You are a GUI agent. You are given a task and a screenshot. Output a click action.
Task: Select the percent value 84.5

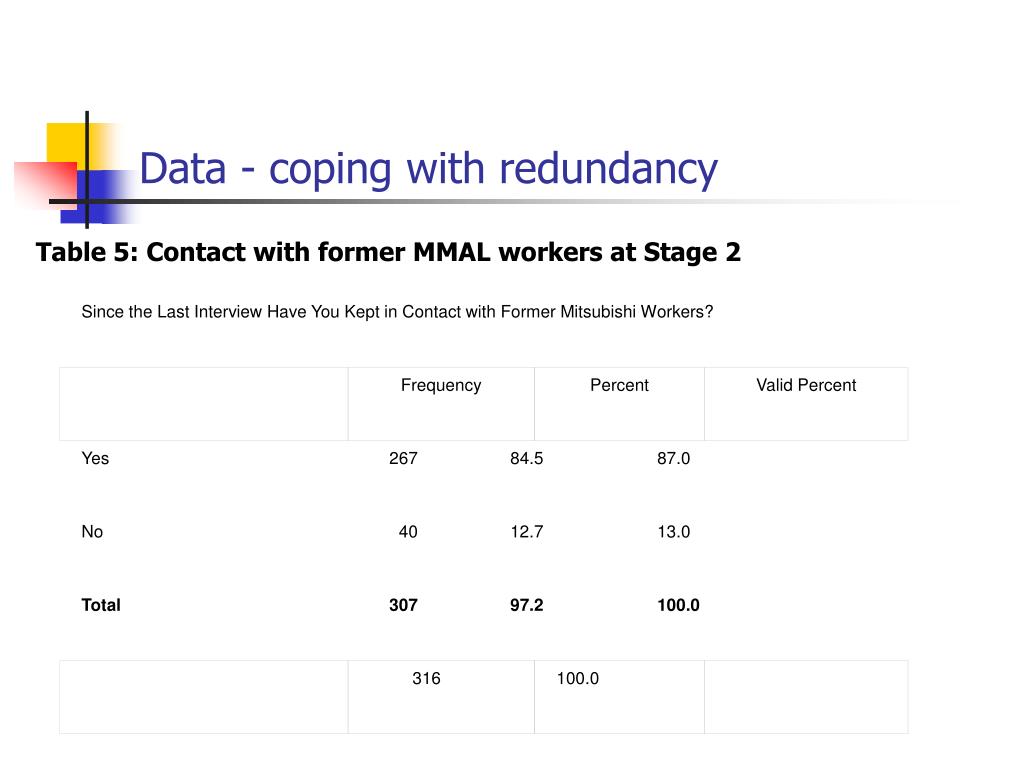coord(526,458)
